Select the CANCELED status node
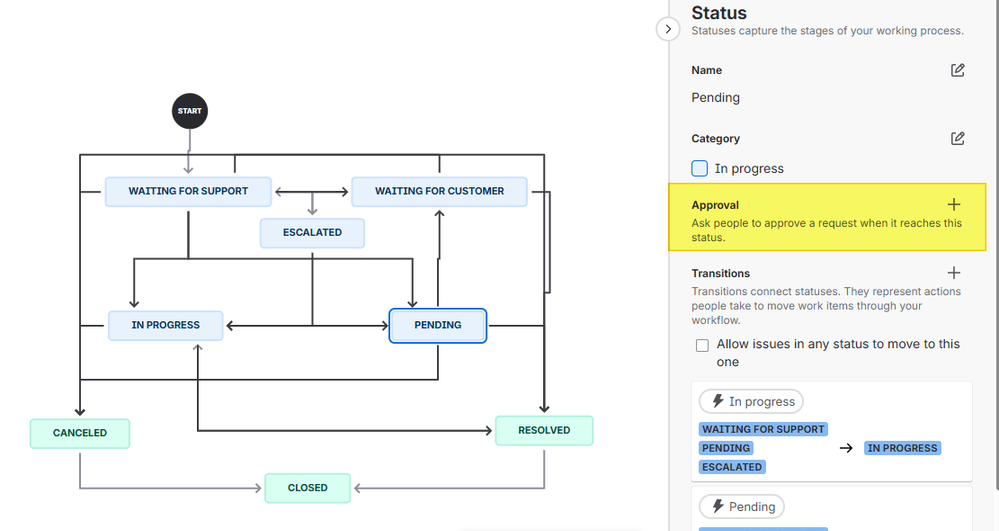The image size is (999, 531). 80,433
